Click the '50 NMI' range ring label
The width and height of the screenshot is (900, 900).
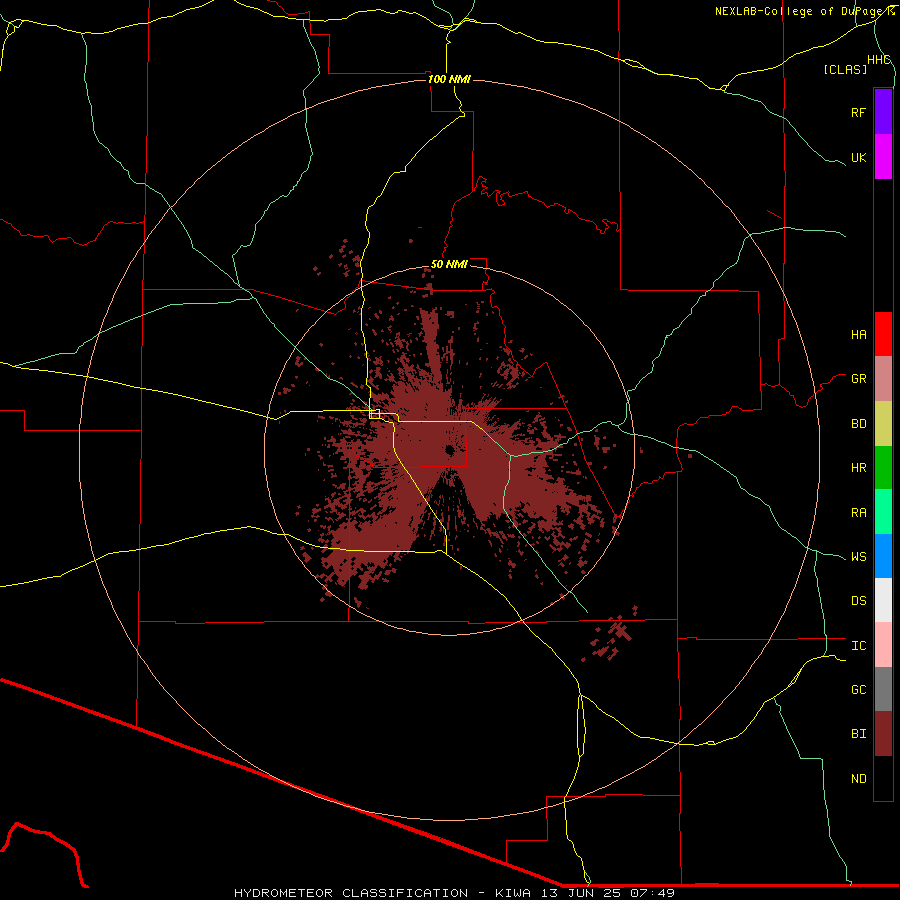point(449,264)
